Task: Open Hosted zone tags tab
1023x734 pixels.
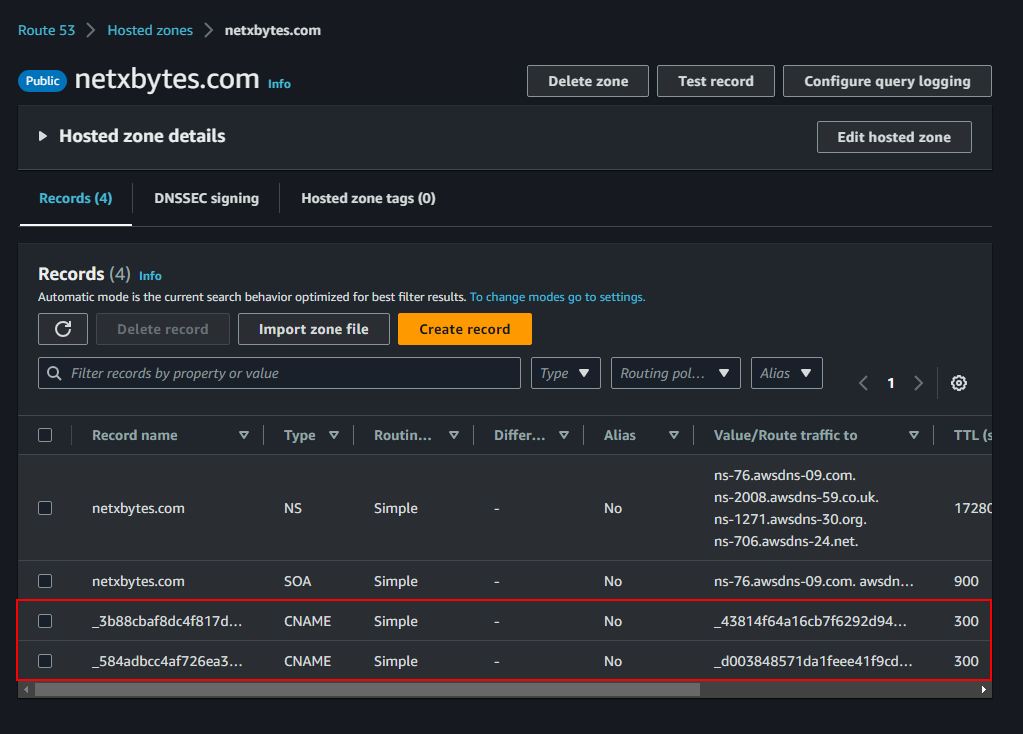Action: tap(368, 198)
